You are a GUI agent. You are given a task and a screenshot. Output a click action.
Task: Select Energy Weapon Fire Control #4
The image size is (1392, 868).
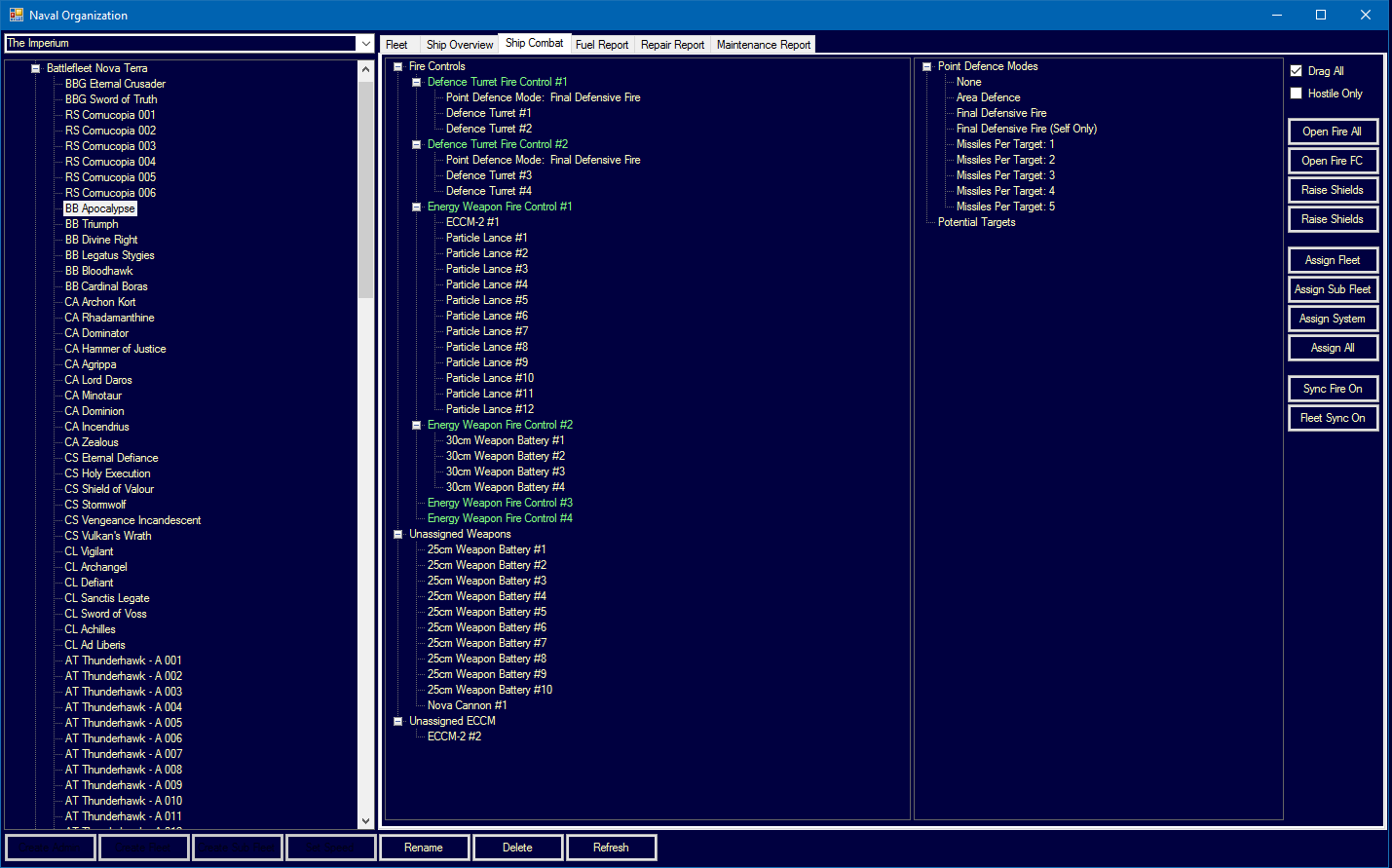tap(500, 518)
